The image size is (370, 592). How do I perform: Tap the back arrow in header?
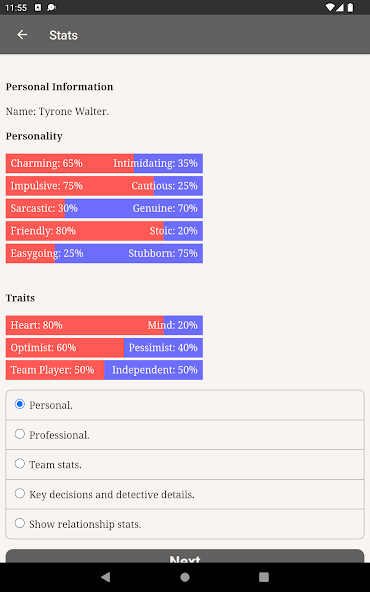click(22, 35)
